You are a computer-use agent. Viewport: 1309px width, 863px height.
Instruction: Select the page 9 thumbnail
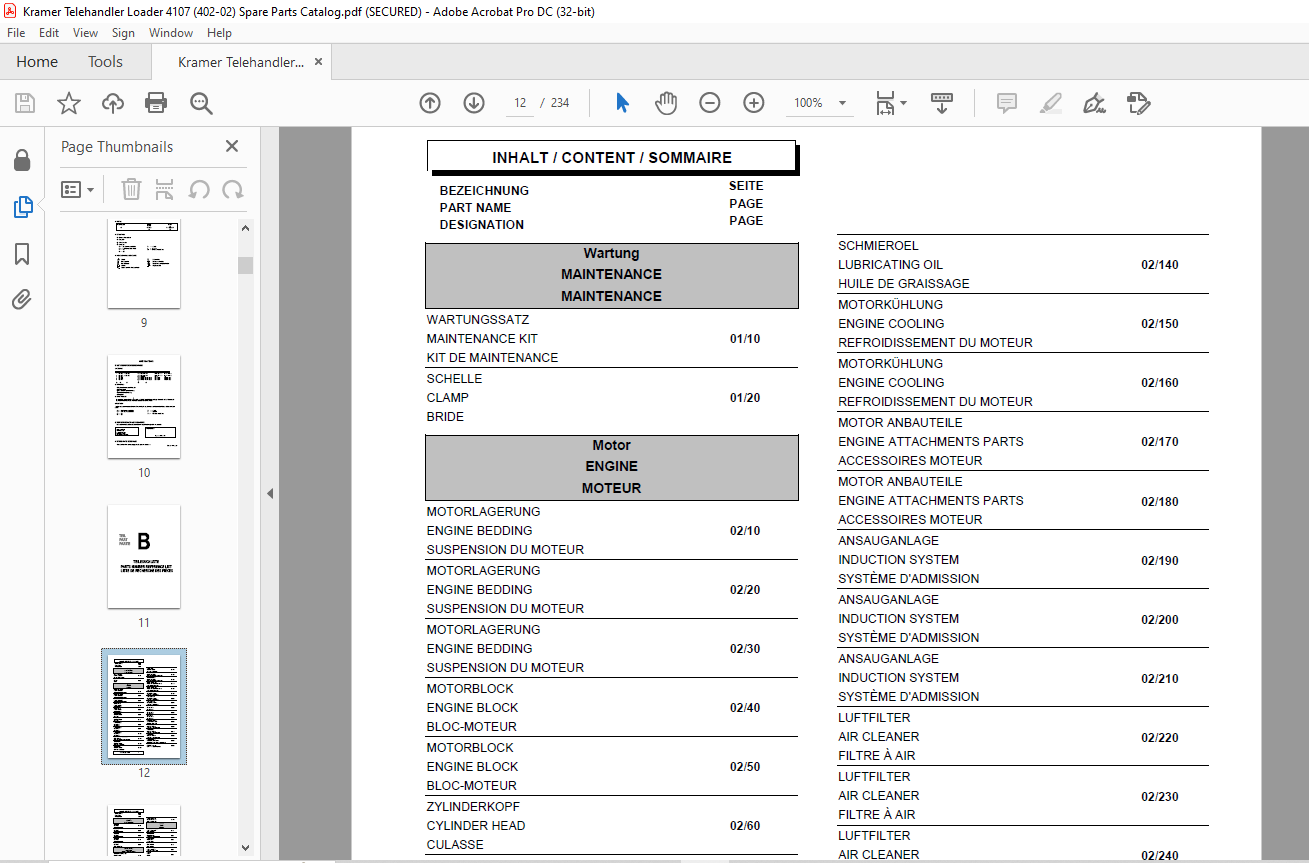click(144, 264)
